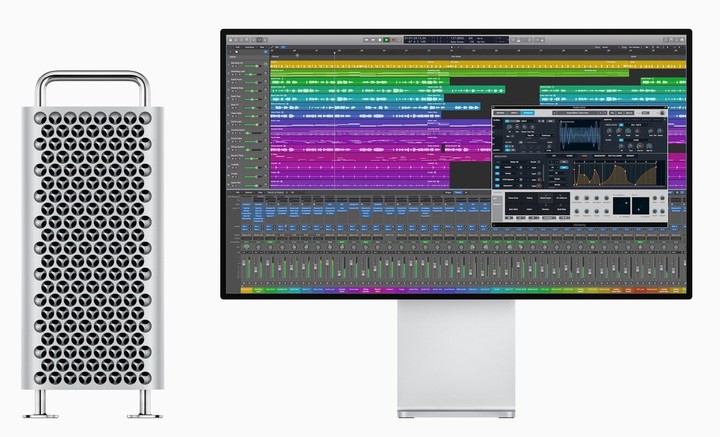Start playback with the green Play button

(x=387, y=39)
